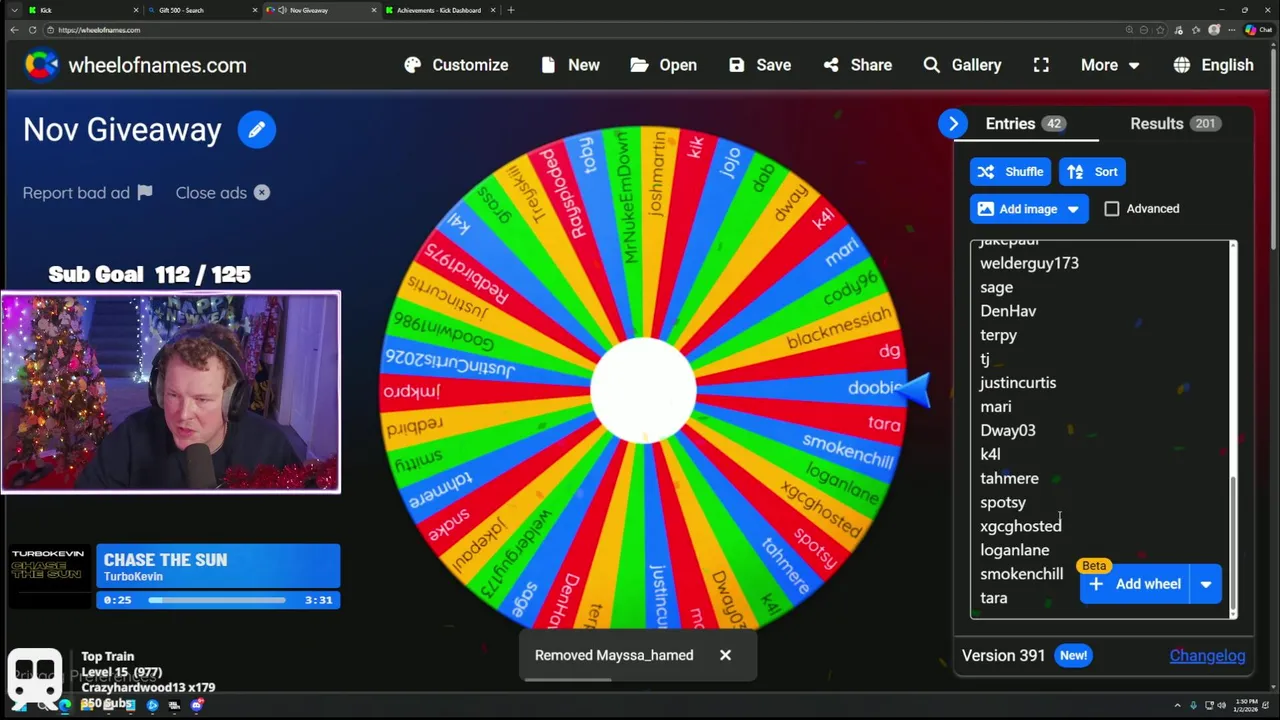Click the wheelofnames.com logo icon
The width and height of the screenshot is (1280, 720).
click(41, 65)
